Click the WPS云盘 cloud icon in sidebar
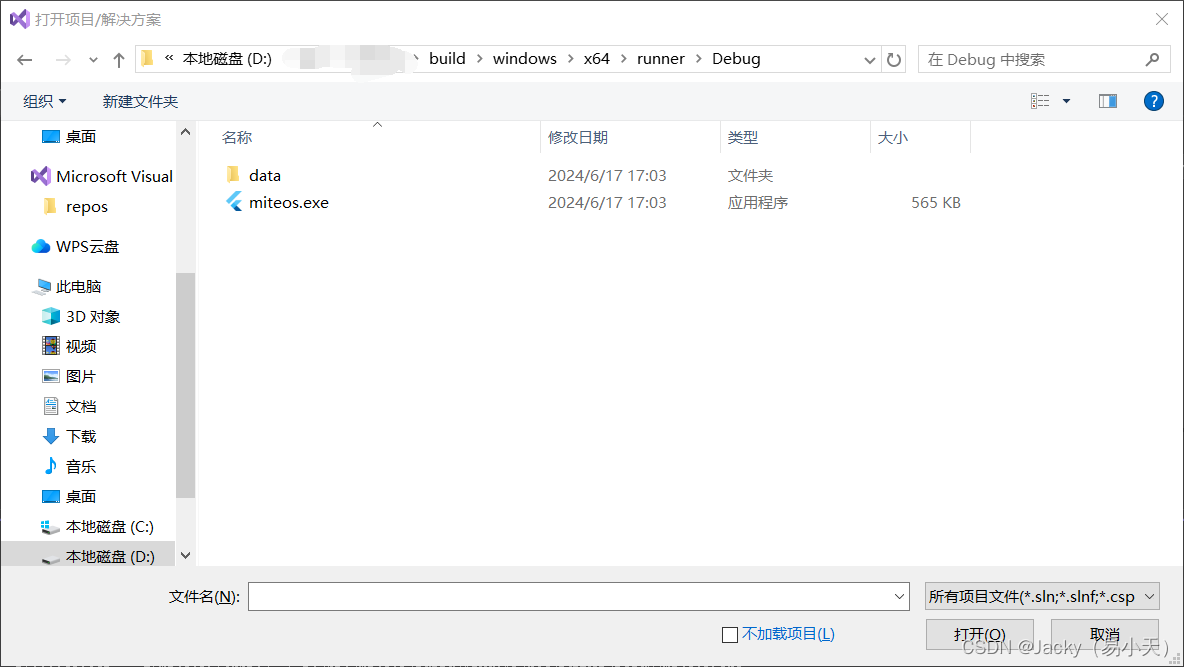The width and height of the screenshot is (1184, 667). click(x=41, y=246)
